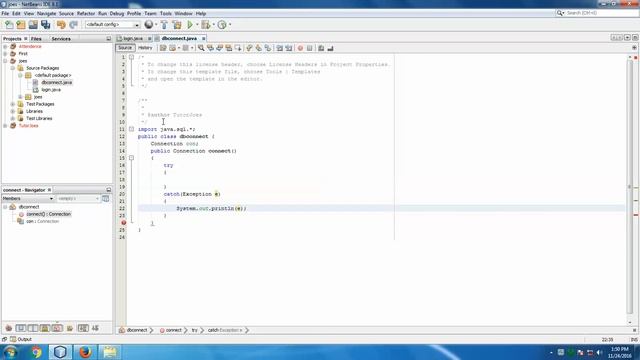
Task: Expand the Test Packages node
Action: [x=13, y=104]
